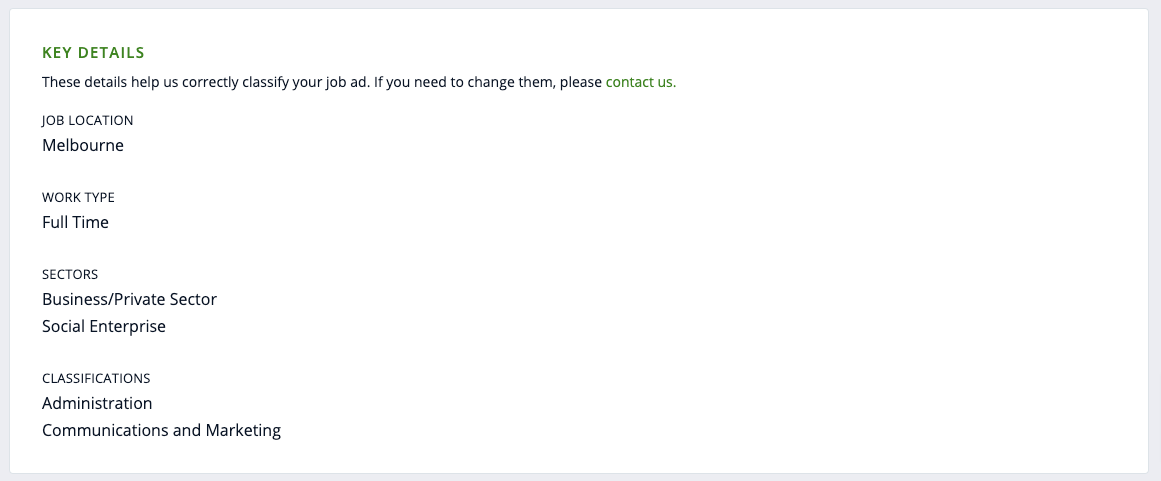Screen dimensions: 1161x481
Task: Click the green 'contact us' link
Action: point(640,82)
